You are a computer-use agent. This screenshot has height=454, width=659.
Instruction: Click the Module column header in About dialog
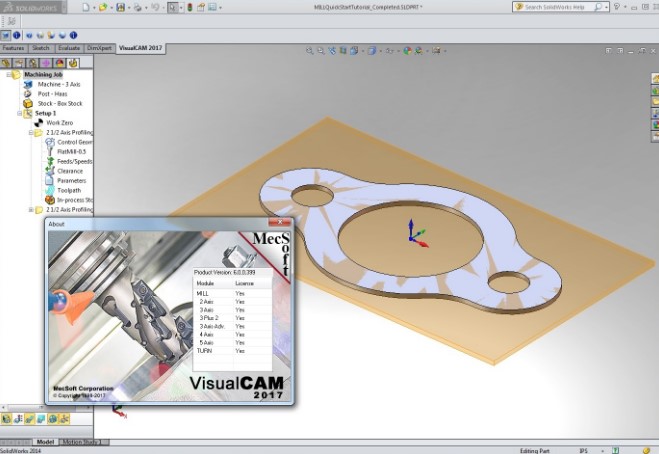213,283
